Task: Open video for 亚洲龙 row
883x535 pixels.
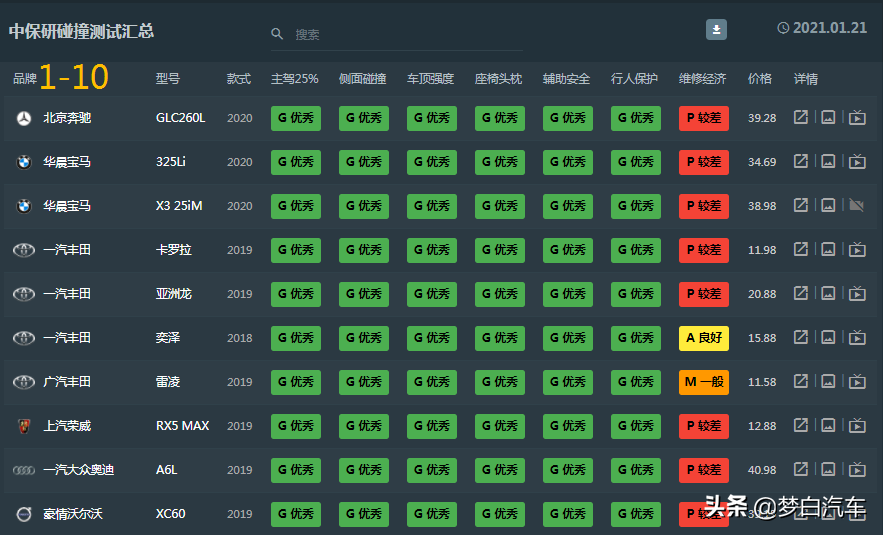Action: tap(857, 293)
